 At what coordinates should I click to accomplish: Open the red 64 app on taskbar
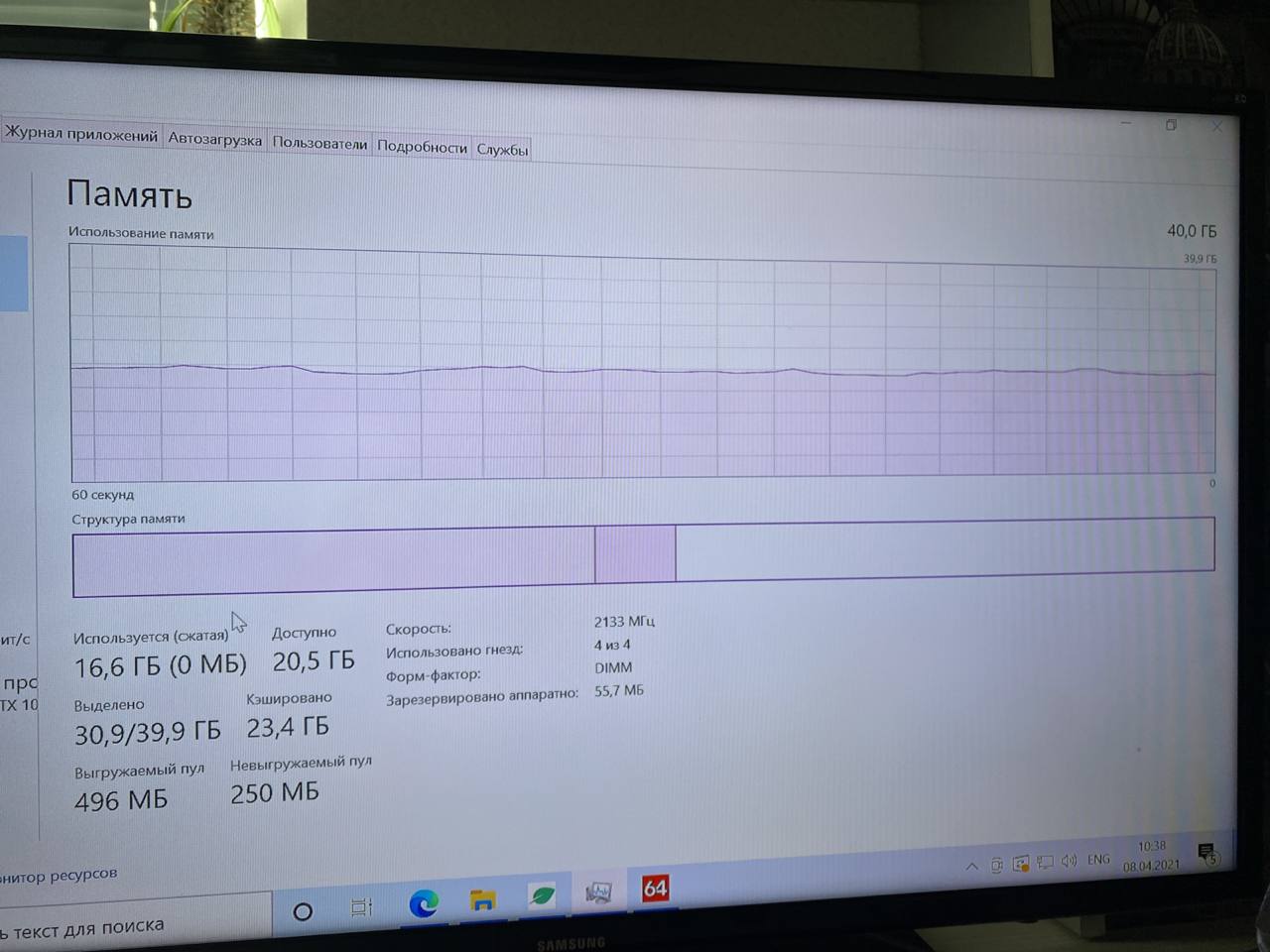[655, 889]
